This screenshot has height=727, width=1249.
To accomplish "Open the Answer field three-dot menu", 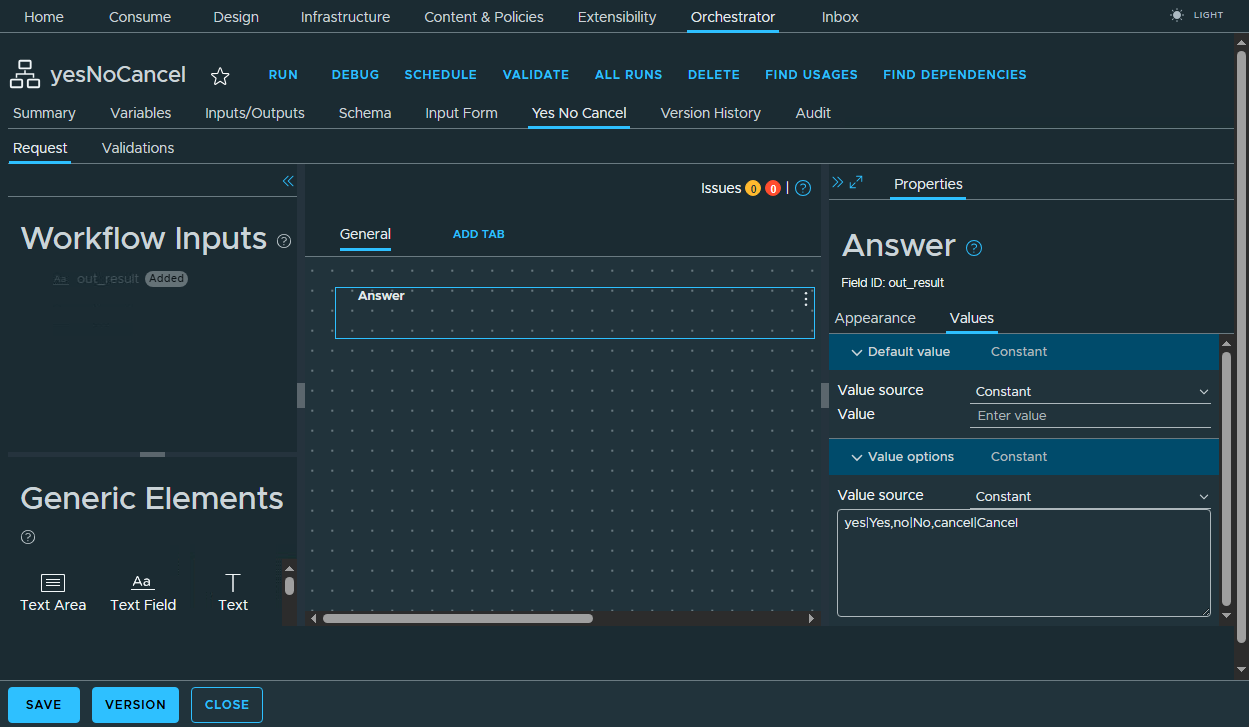I will point(806,299).
